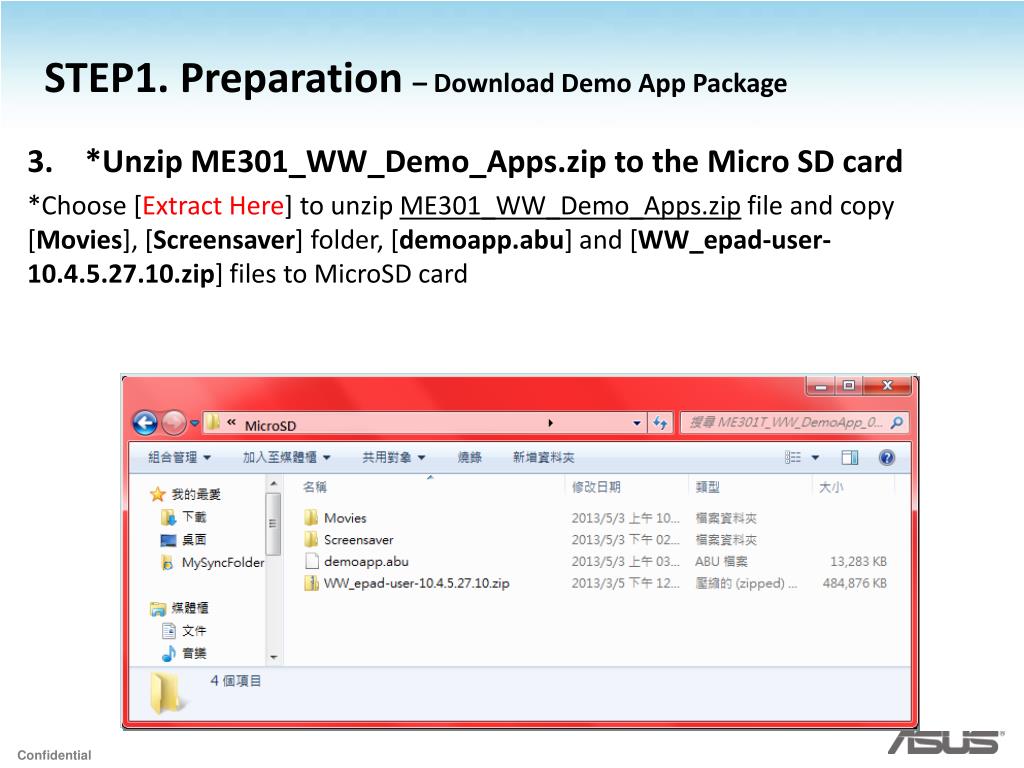The image size is (1024, 768).
Task: Sort by the 類型 column header
Action: coord(708,487)
